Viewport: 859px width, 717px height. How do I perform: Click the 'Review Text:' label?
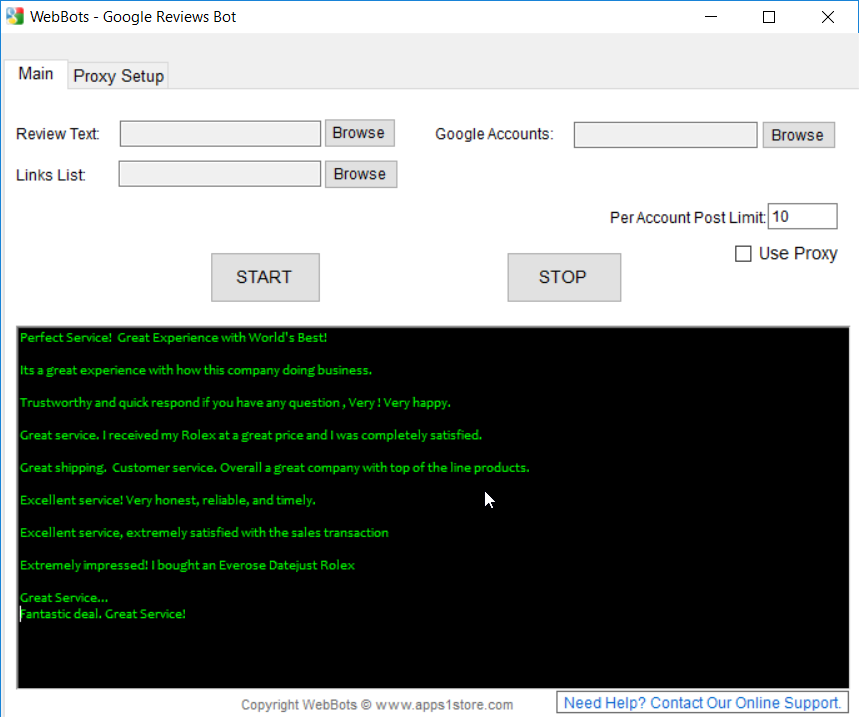58,134
